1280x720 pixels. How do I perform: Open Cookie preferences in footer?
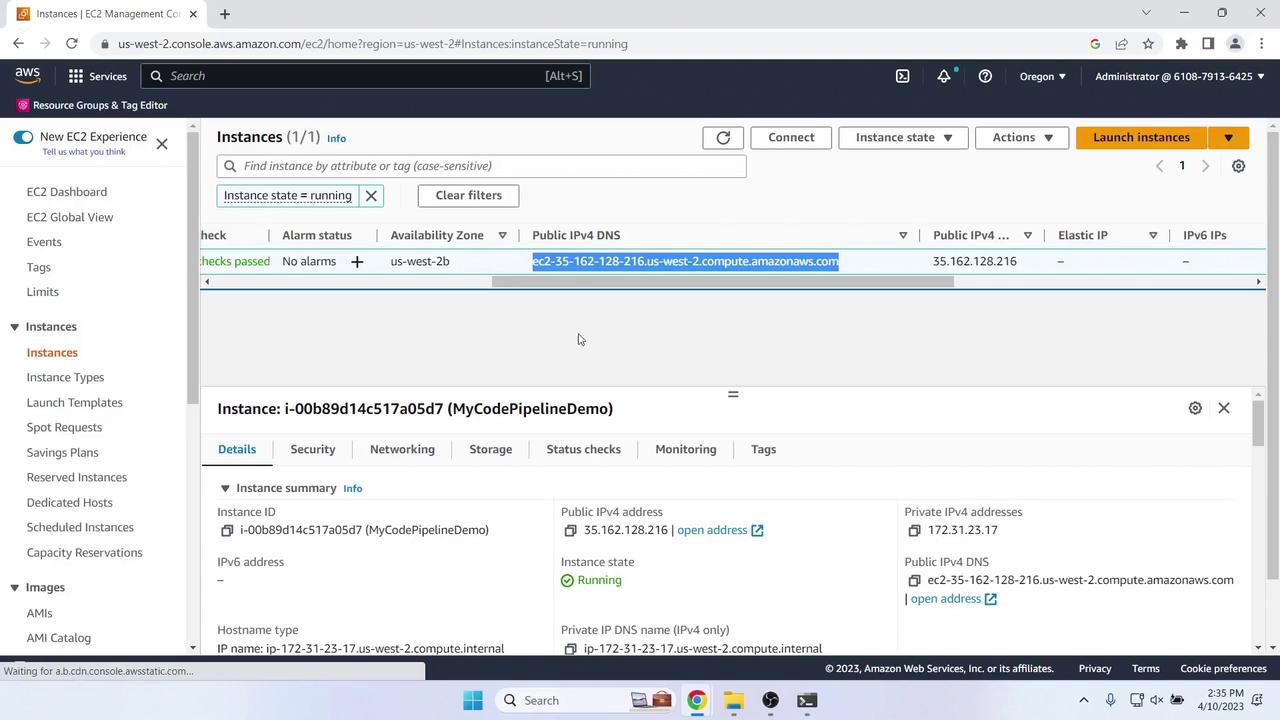[x=1223, y=669]
